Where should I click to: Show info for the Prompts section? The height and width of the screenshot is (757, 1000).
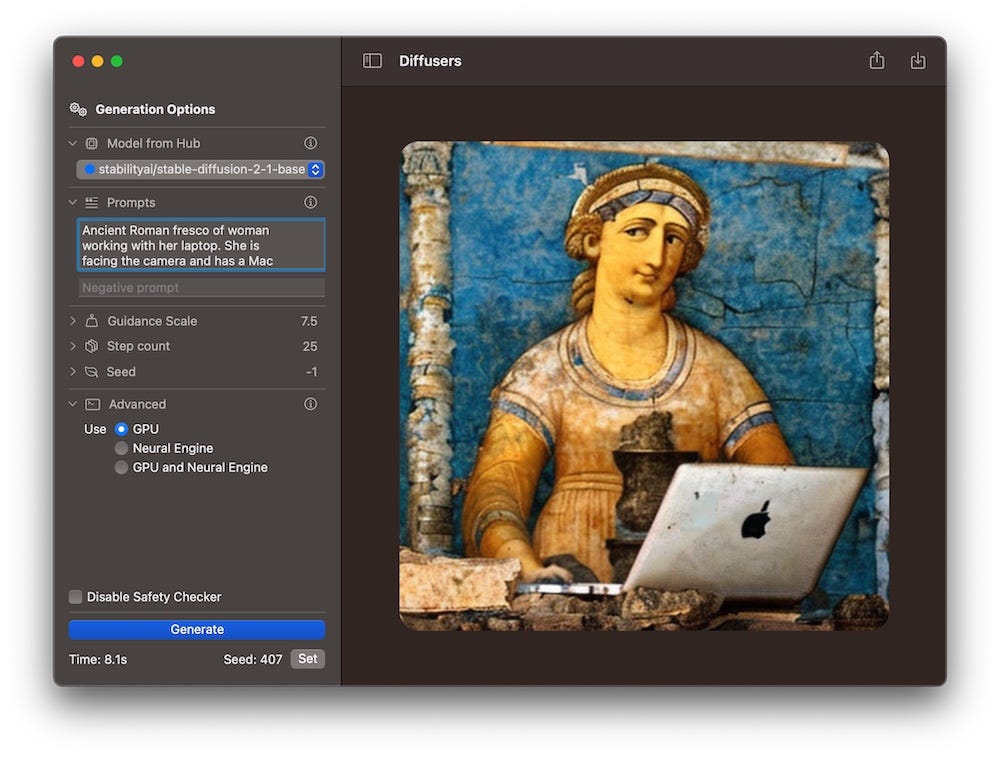point(310,202)
